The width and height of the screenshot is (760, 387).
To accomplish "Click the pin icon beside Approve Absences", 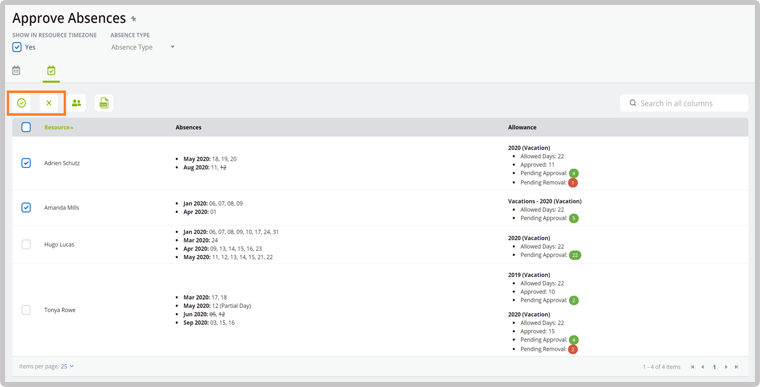I will click(x=134, y=19).
